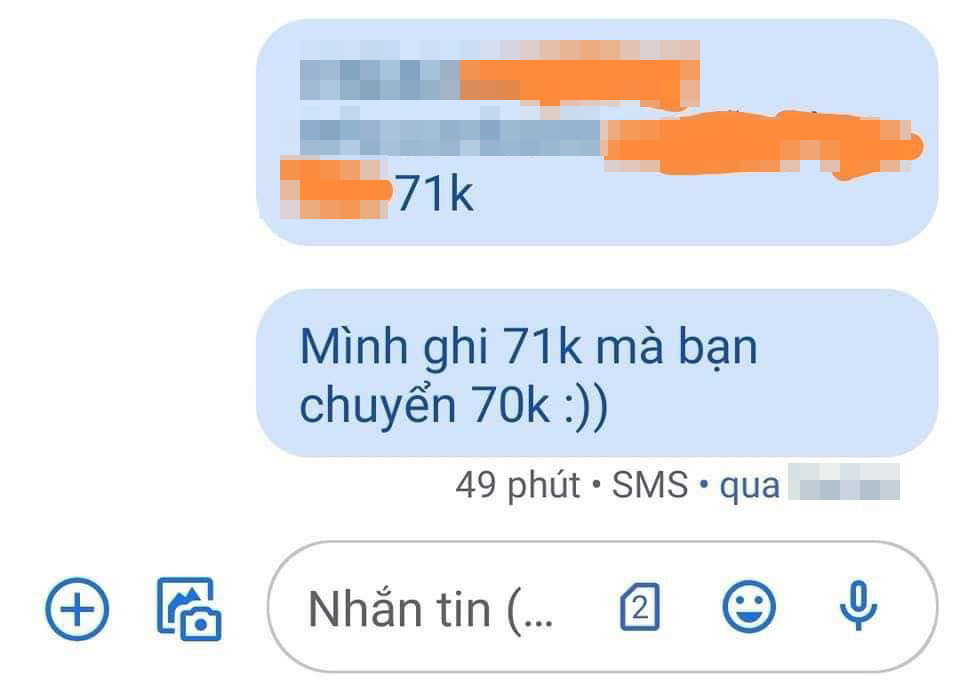Click the word 'chuyển' in the message
The image size is (960, 700).
pyautogui.click(x=378, y=407)
